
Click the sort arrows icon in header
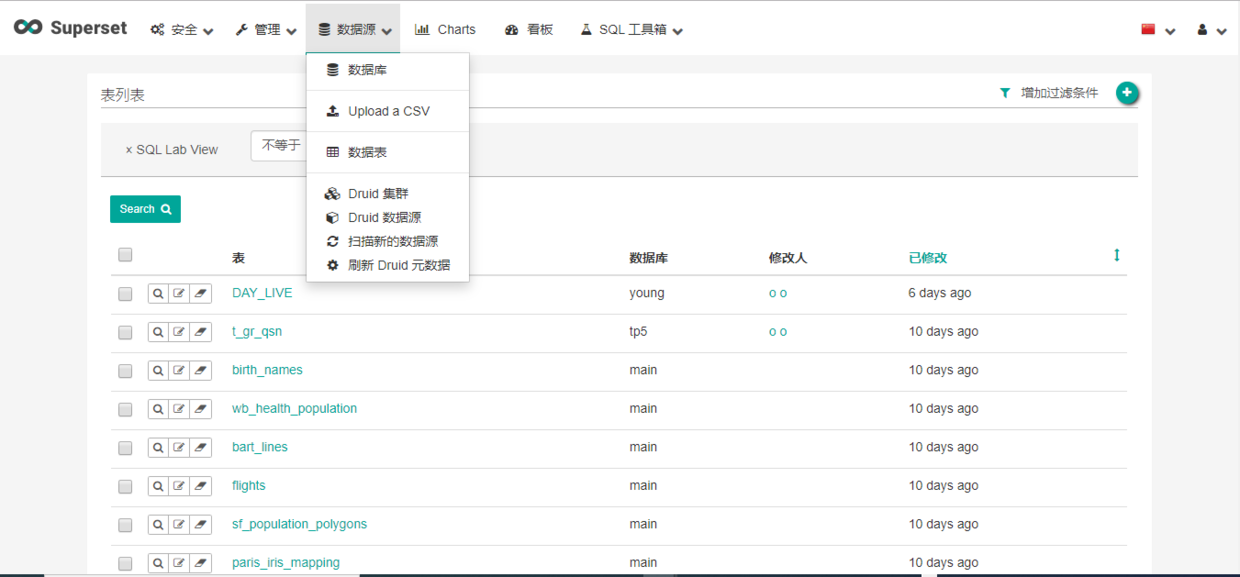point(1117,256)
